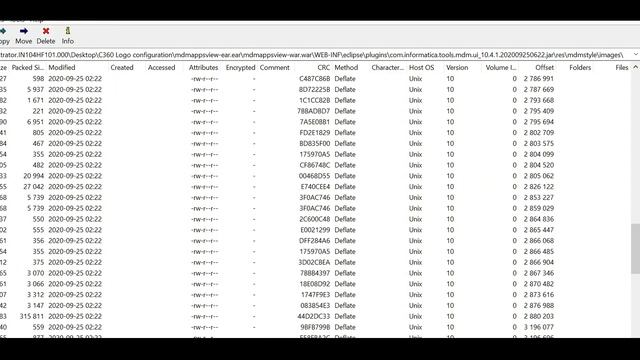Click packed size 315 811

32,316
